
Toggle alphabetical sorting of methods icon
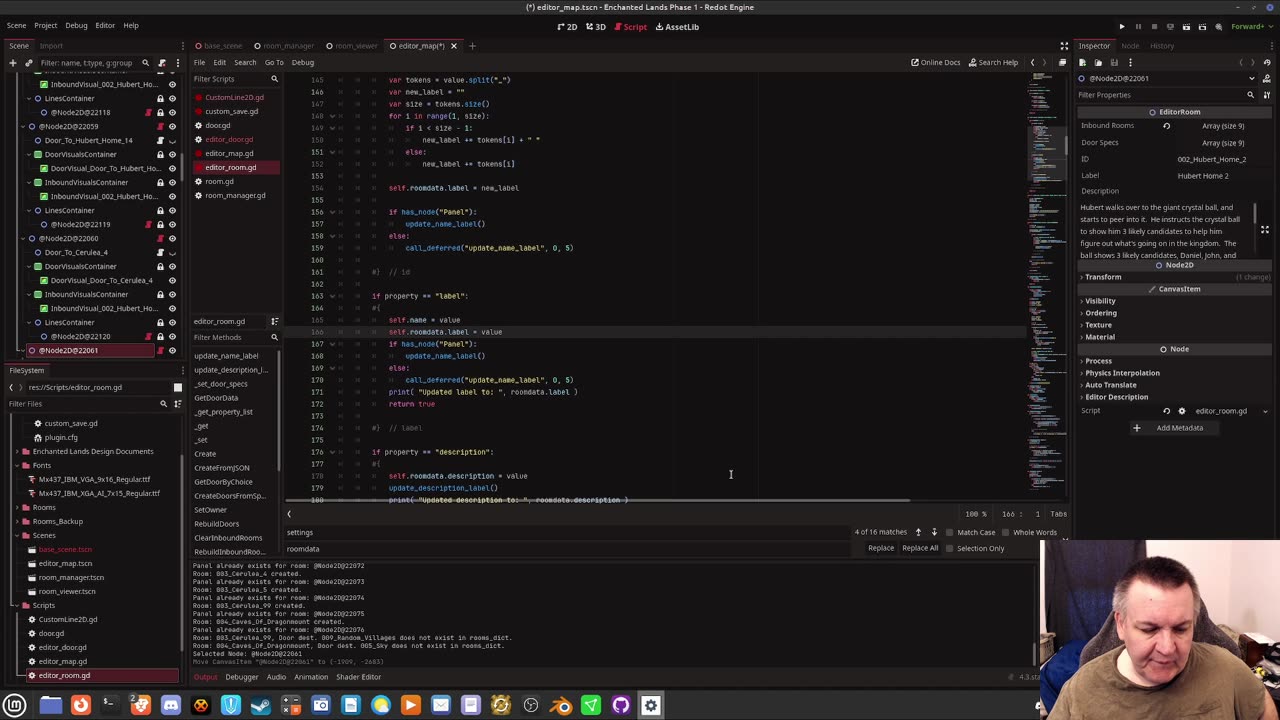click(274, 321)
